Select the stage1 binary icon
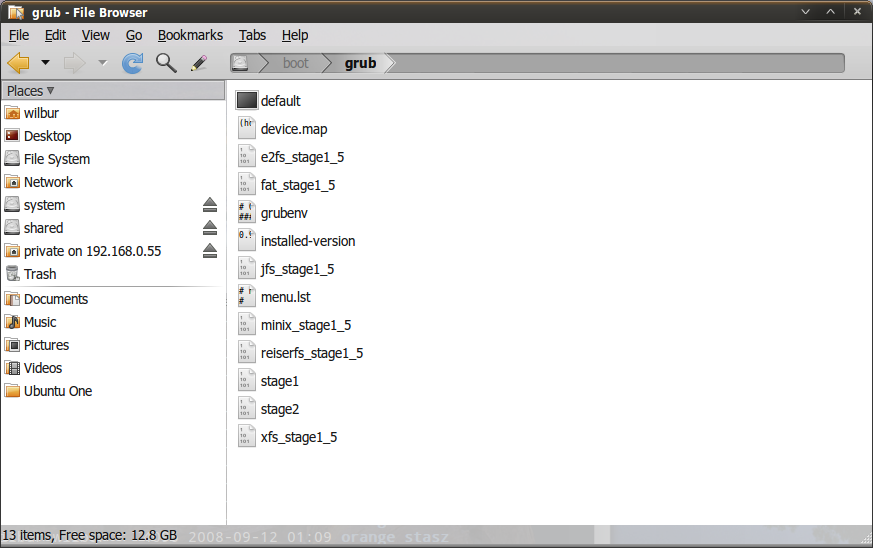Viewport: 873px width, 548px height. pos(247,381)
